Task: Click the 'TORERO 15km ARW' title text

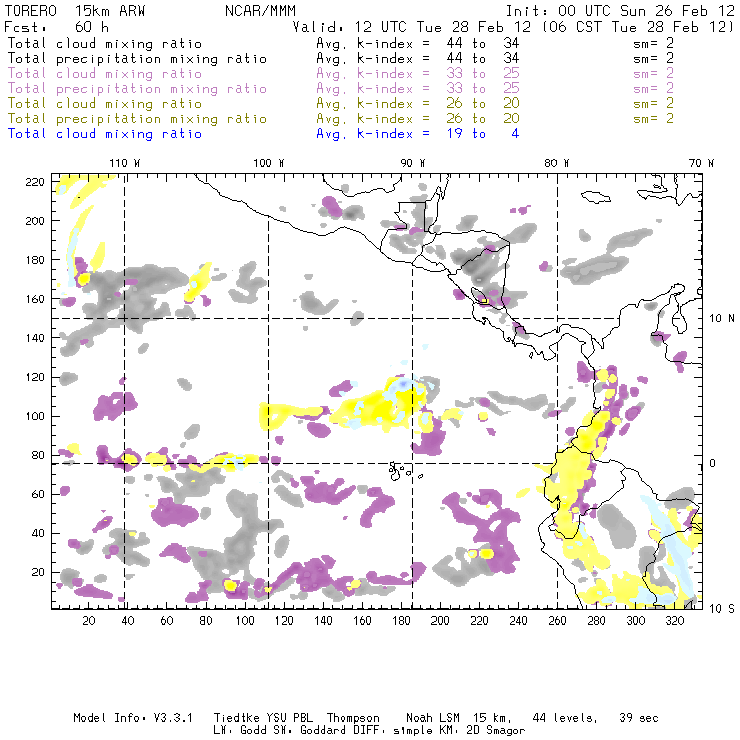Action: pyautogui.click(x=75, y=11)
